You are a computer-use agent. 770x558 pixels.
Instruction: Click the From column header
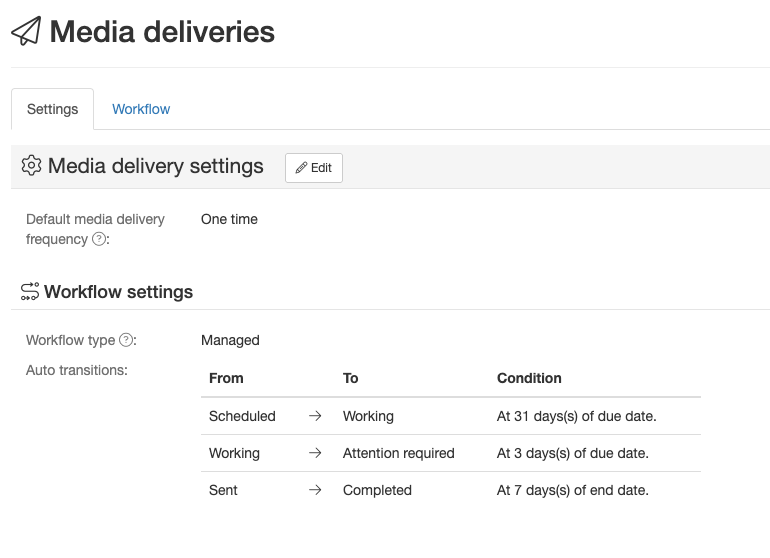(226, 378)
